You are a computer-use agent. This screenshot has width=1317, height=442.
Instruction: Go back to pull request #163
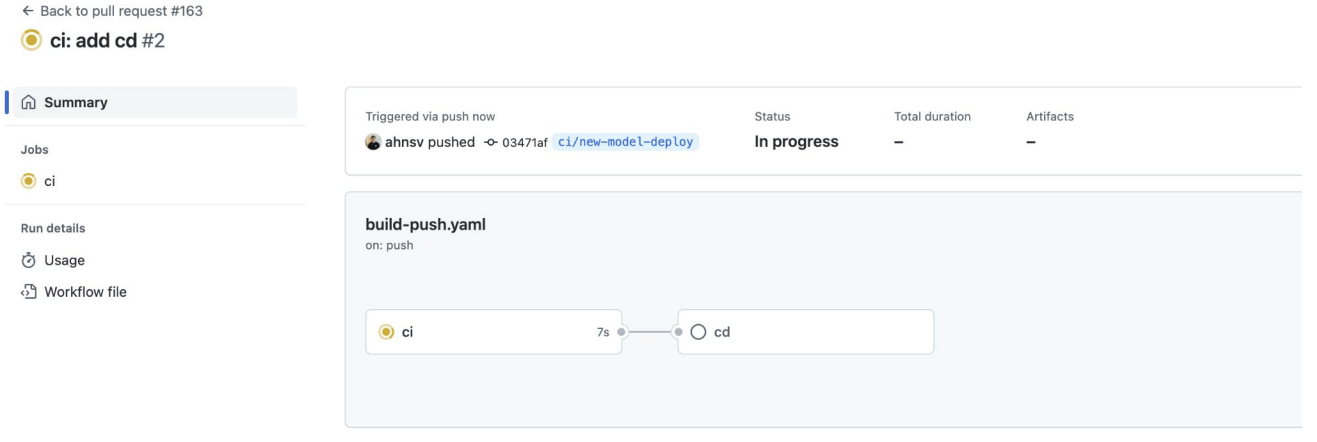(x=96, y=10)
